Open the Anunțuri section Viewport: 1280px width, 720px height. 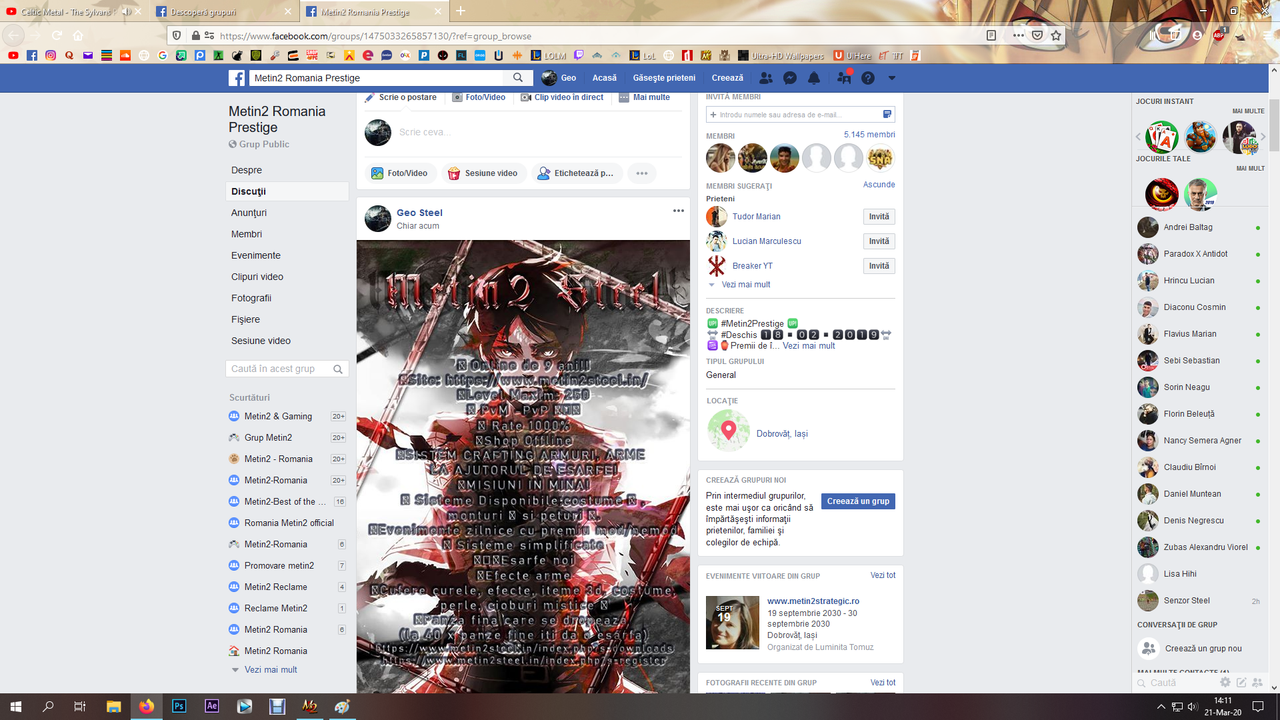(287, 213)
